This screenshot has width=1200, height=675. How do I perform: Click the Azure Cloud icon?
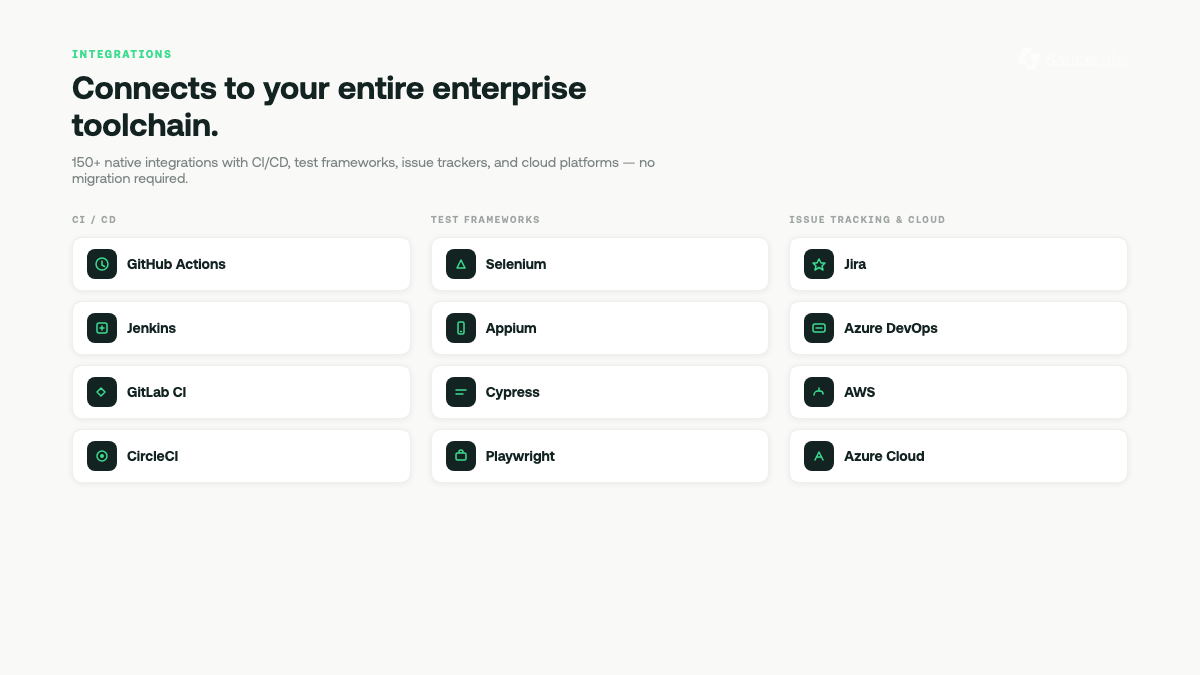(819, 456)
